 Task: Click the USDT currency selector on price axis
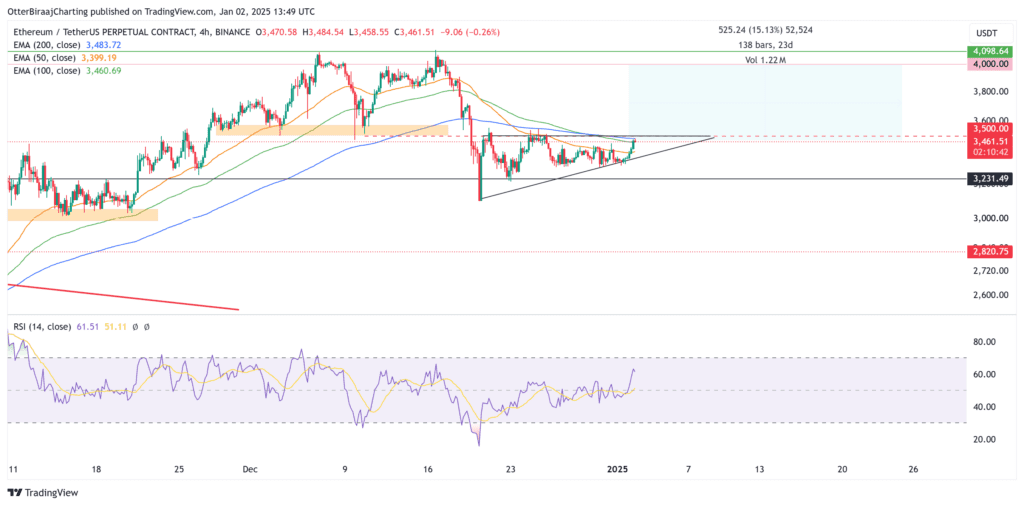point(986,34)
